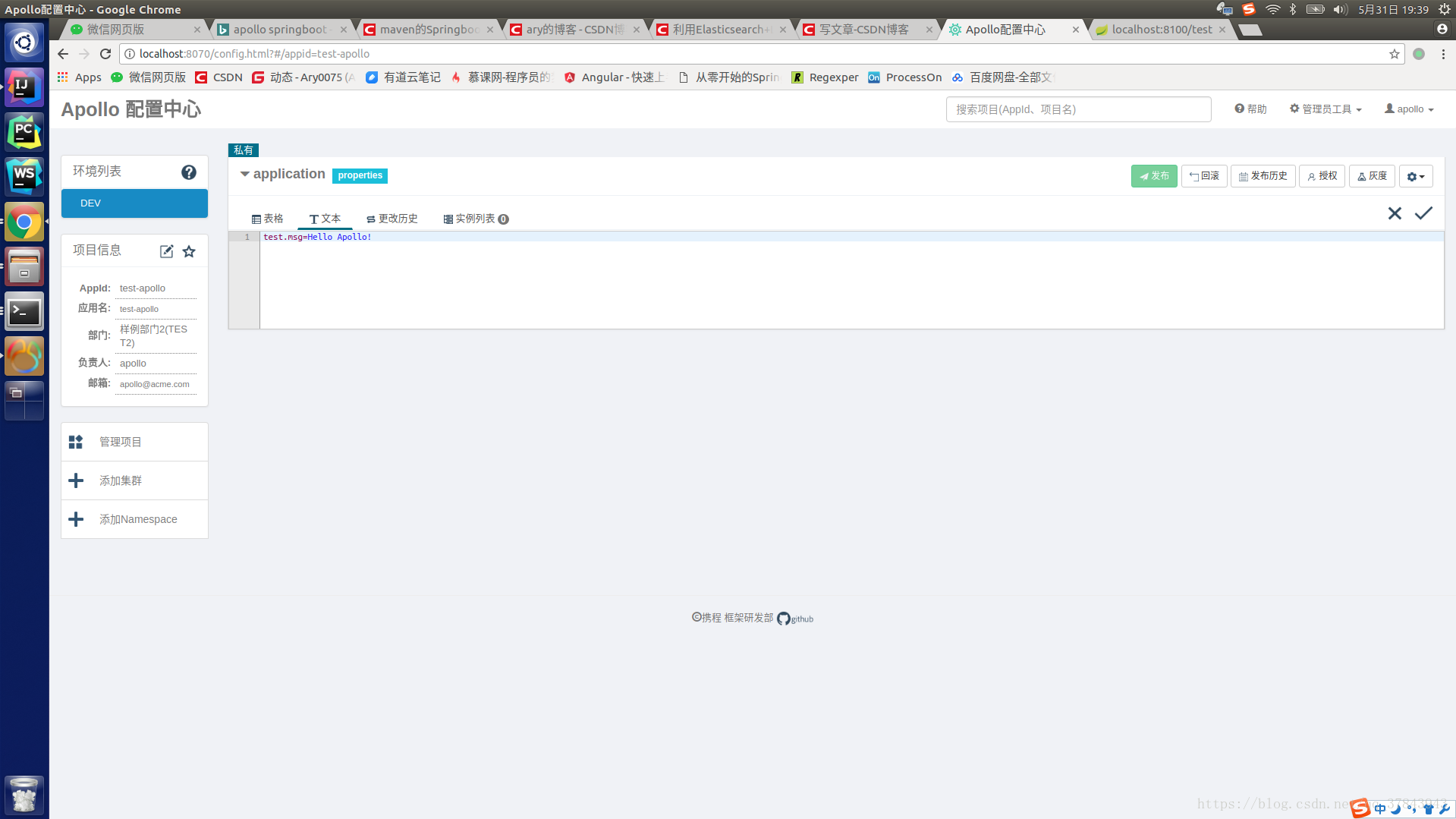Viewport: 1456px width, 819px height.
Task: Open new browser tab button
Action: (x=1250, y=30)
